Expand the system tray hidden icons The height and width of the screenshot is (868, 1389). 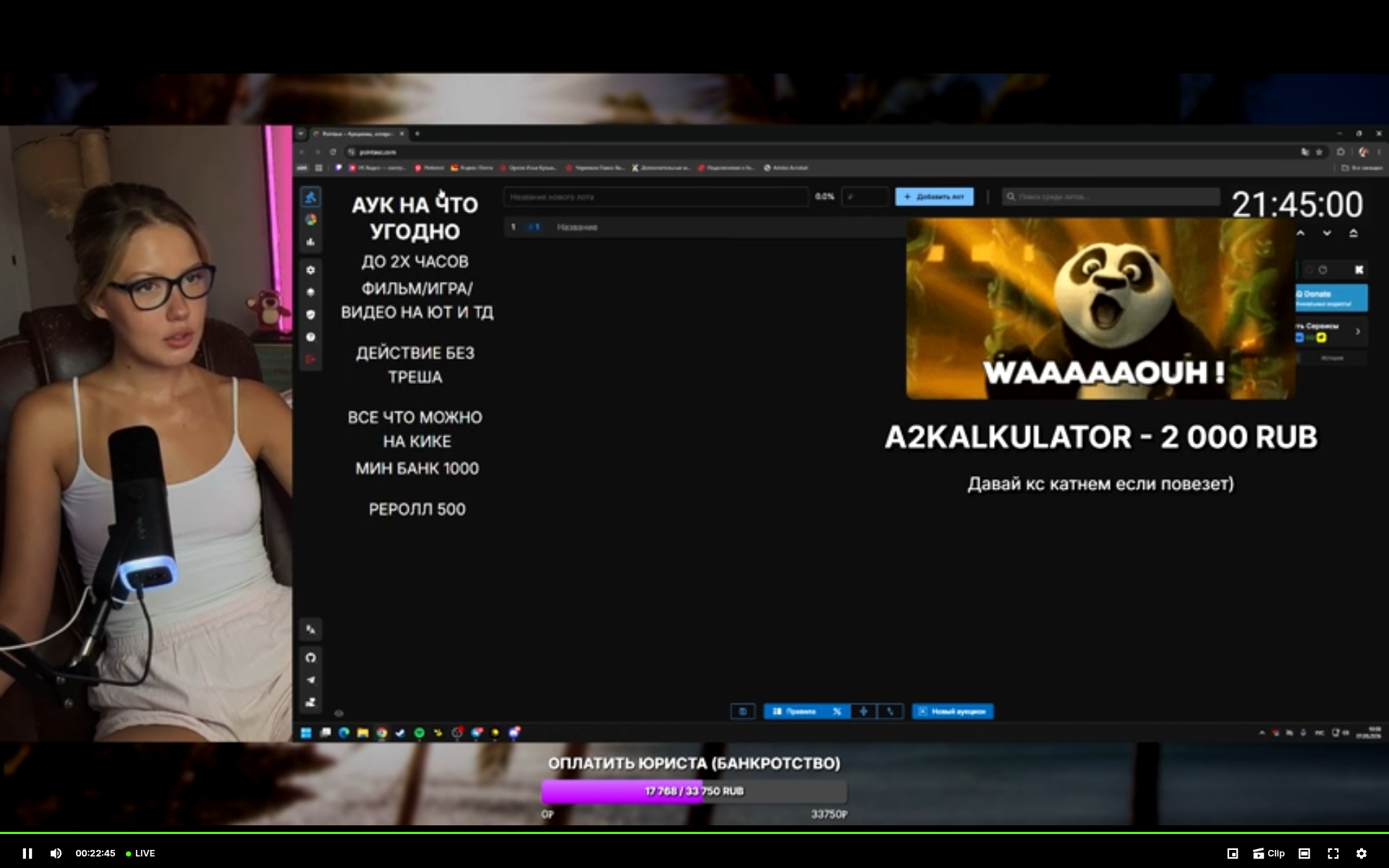coord(1262,733)
